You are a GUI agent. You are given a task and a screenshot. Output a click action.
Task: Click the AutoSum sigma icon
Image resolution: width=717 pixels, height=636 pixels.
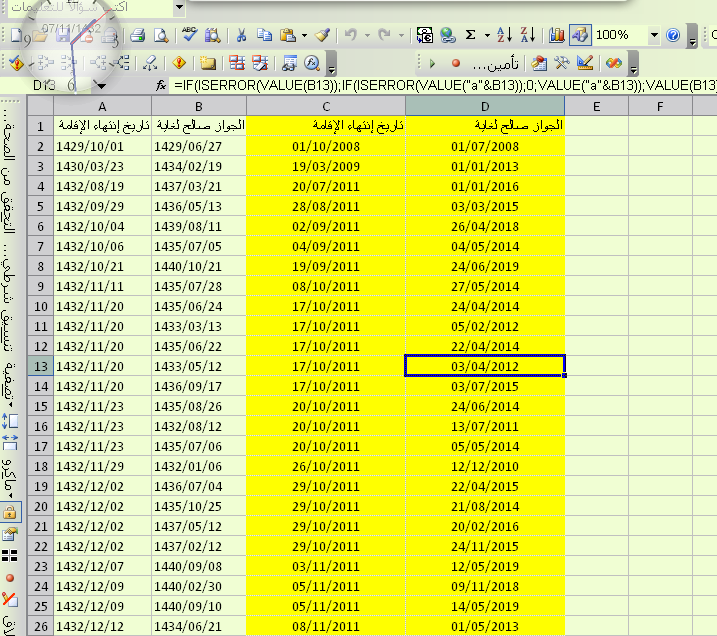471,35
